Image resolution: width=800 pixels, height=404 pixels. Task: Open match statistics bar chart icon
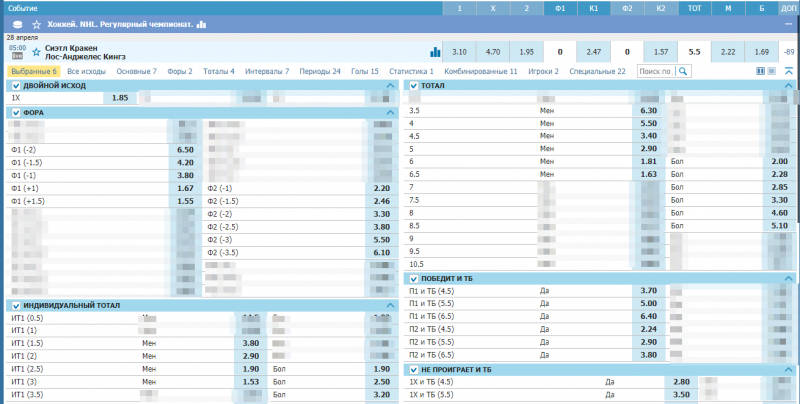[x=435, y=51]
